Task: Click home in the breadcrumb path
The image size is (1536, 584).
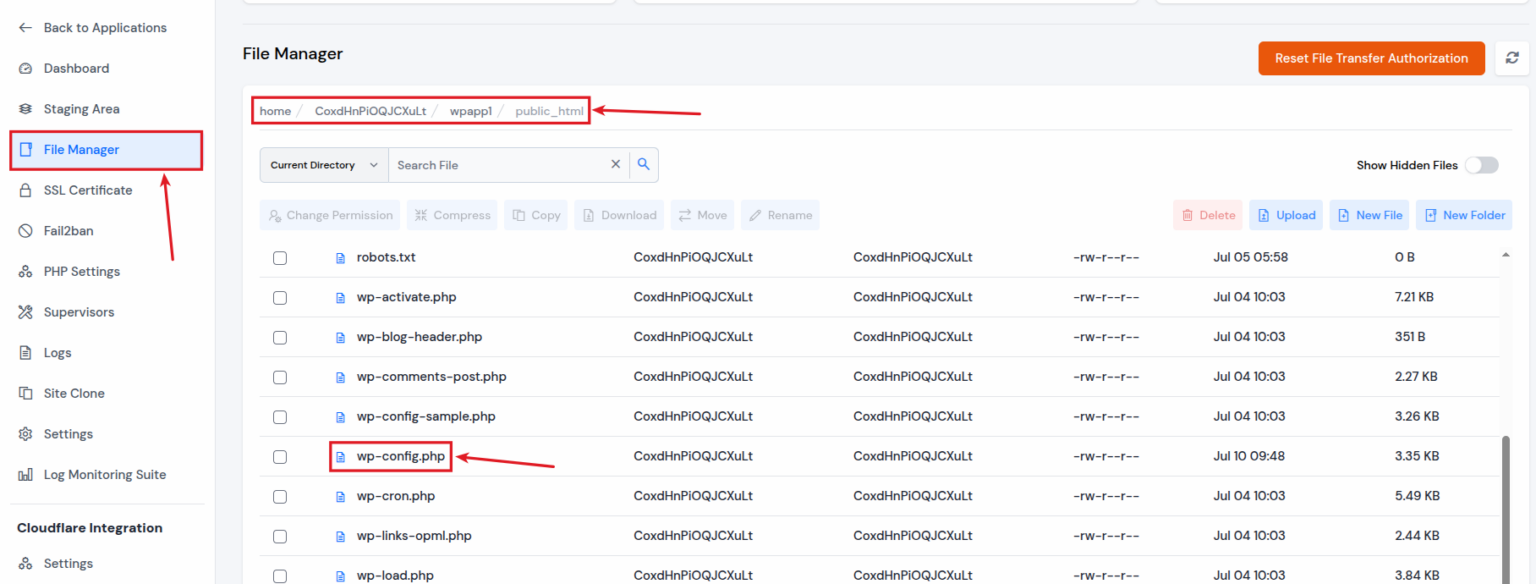Action: pos(274,111)
